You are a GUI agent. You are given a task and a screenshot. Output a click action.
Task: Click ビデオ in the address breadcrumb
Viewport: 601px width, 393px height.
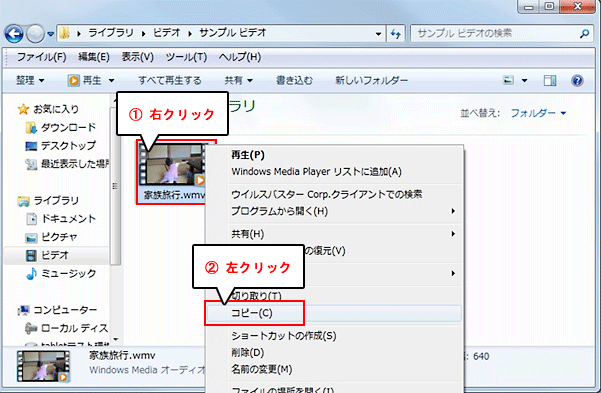(x=166, y=33)
